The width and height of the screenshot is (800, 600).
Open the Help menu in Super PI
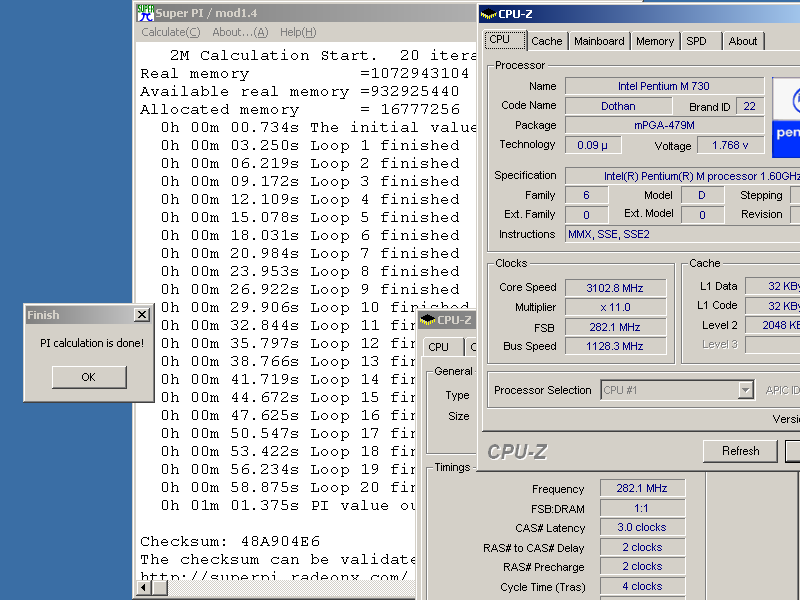(x=298, y=32)
